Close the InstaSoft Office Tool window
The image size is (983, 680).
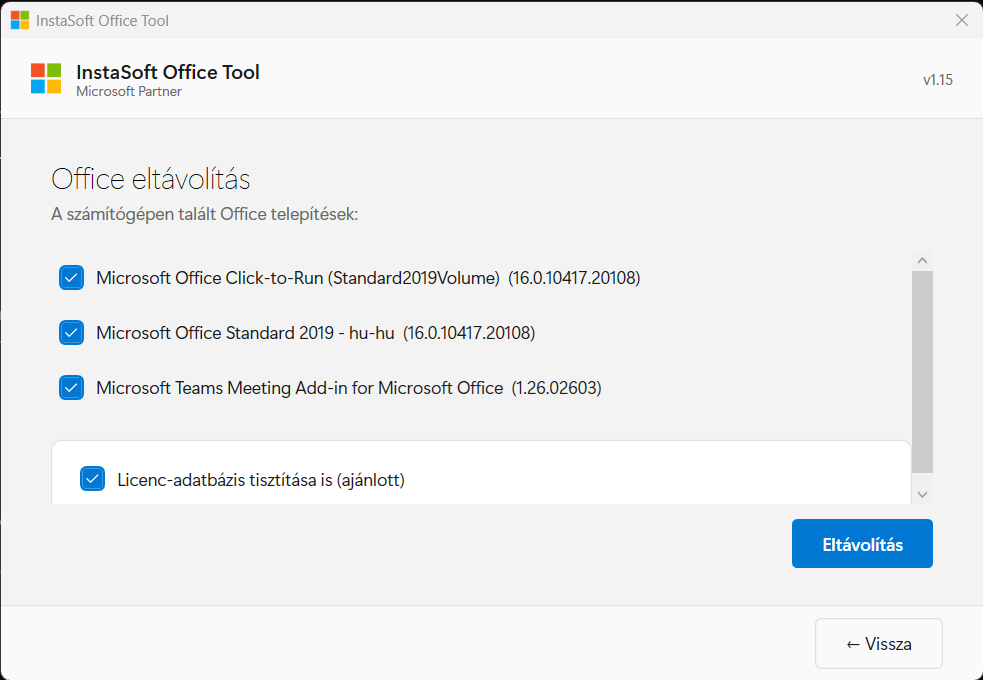[961, 20]
